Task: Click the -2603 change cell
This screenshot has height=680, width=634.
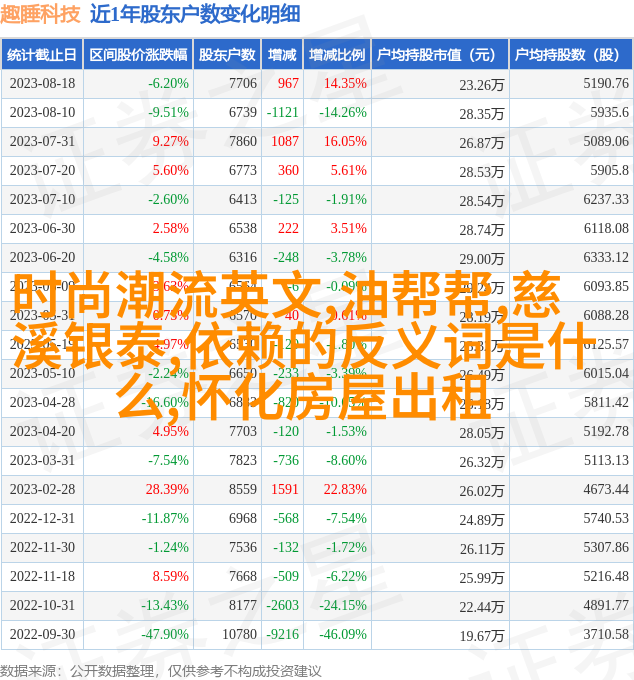Action: (282, 606)
